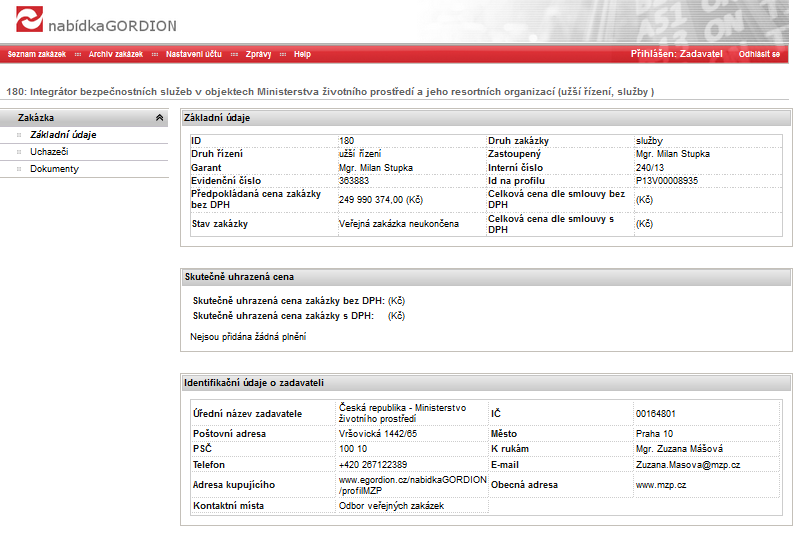The height and width of the screenshot is (541, 801).
Task: Click the Skutečně uhrazená cena section header
Action: 238,276
